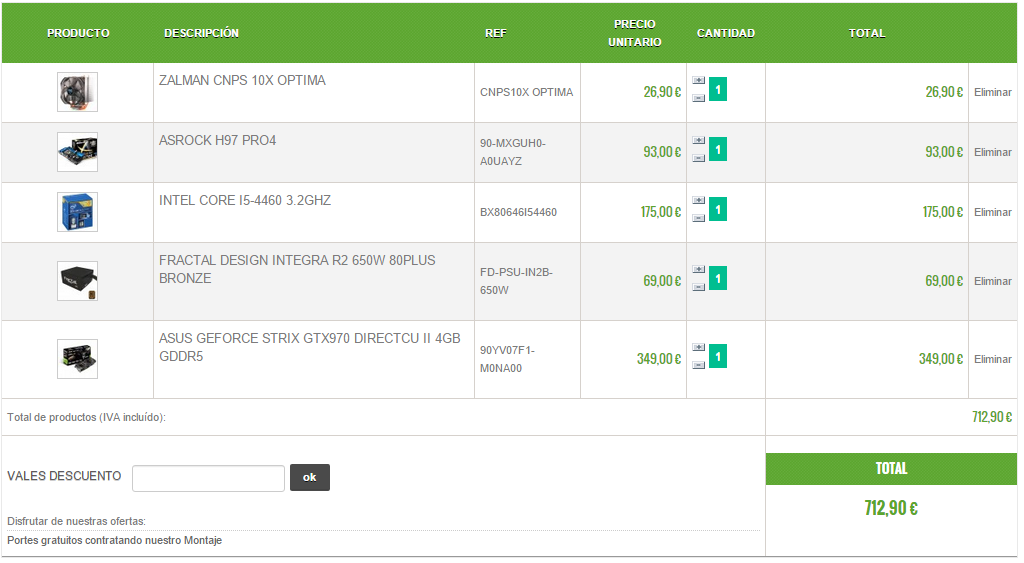Screen dimensions: 1024x563
Task: Decrease quantity of ZALMAN CNPS 10X OPTIMA
Action: 699,98
